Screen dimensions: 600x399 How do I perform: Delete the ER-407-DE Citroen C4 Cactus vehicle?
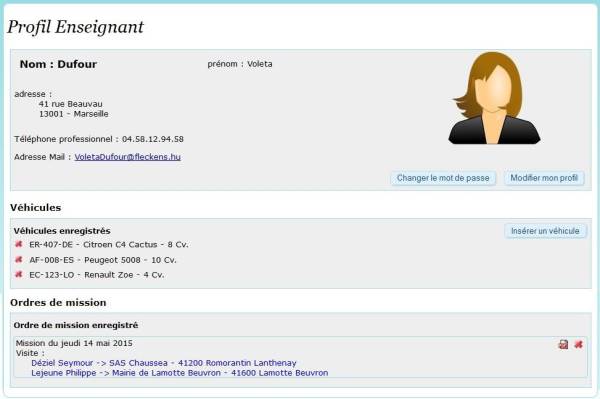18,244
